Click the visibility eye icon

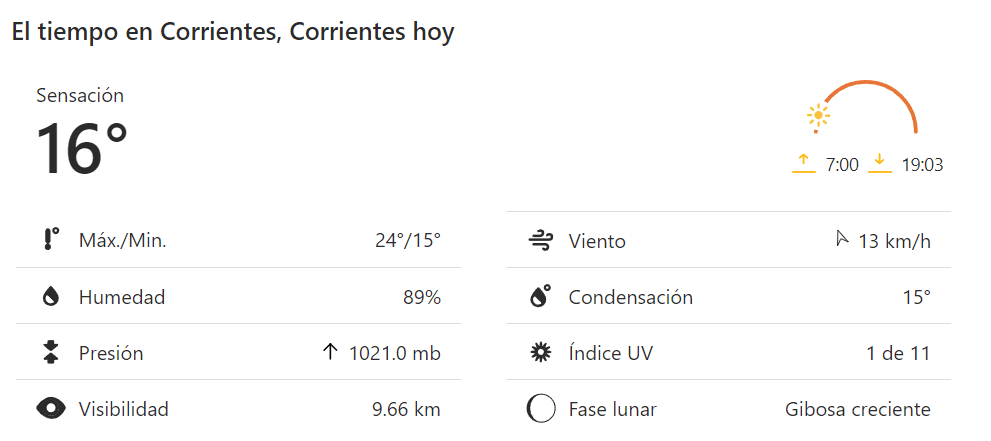pos(51,409)
